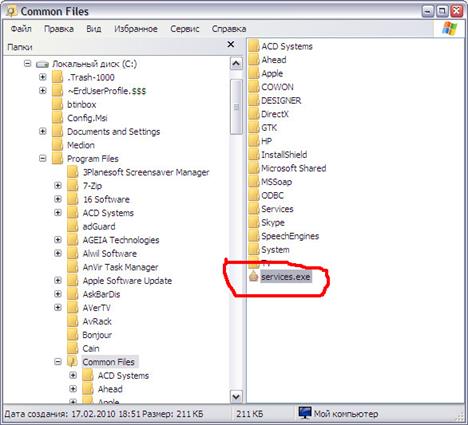Click the folder tree scroll down arrow

236,396
